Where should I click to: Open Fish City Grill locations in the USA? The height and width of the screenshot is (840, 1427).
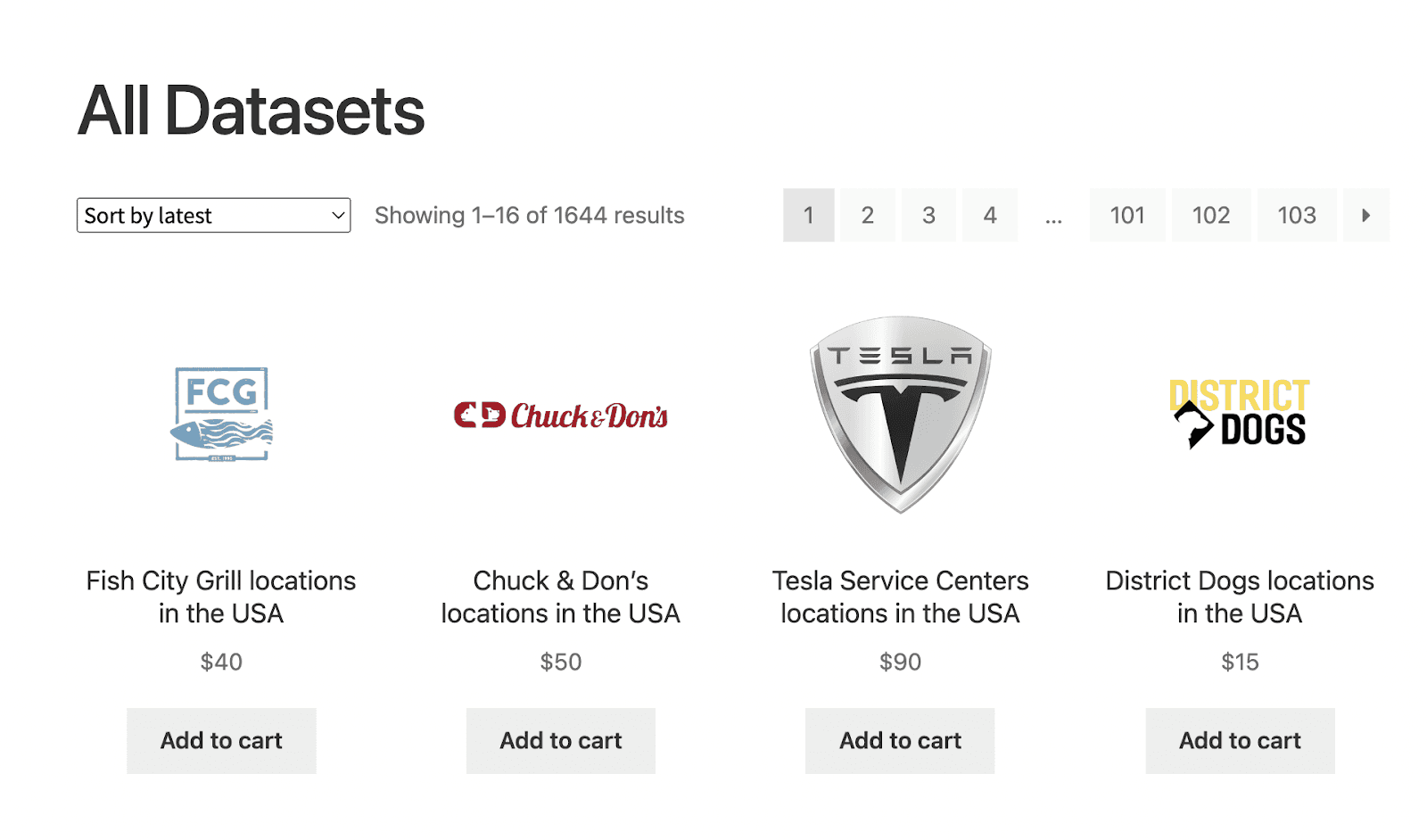(x=221, y=597)
